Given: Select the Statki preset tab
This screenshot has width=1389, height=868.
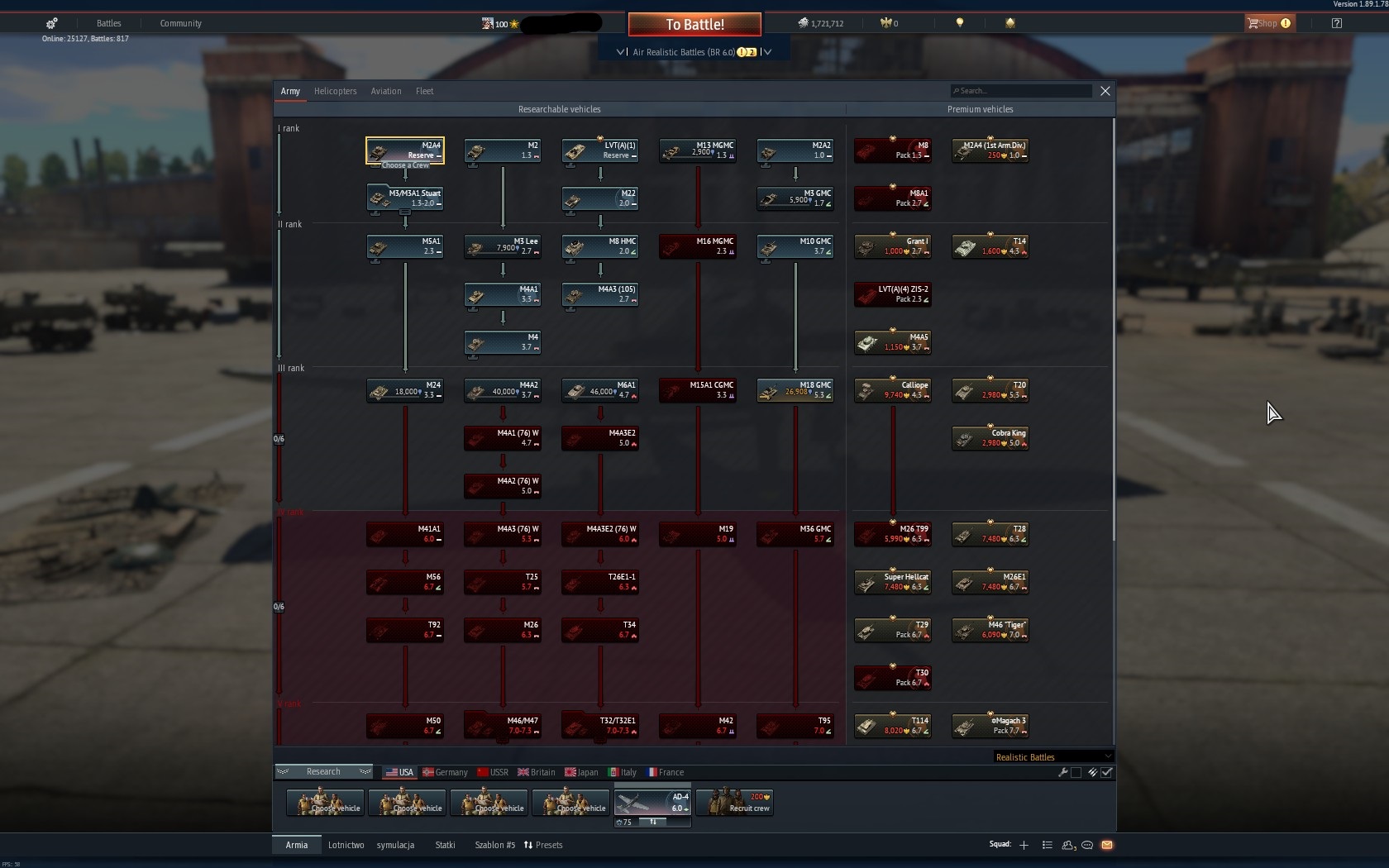Looking at the screenshot, I should [445, 845].
